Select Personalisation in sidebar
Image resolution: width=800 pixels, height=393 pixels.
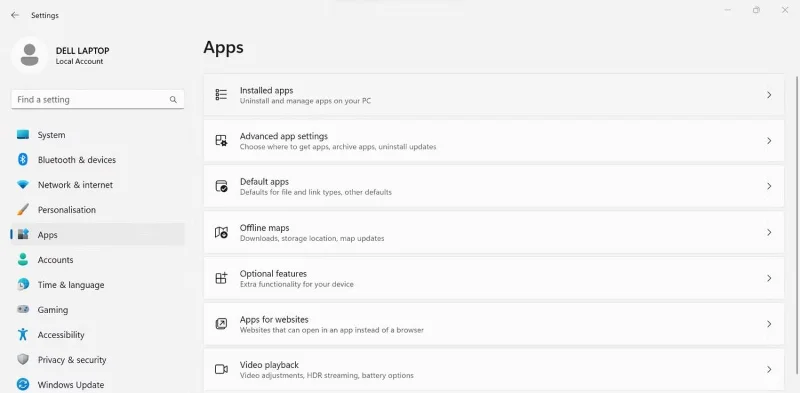pos(97,210)
